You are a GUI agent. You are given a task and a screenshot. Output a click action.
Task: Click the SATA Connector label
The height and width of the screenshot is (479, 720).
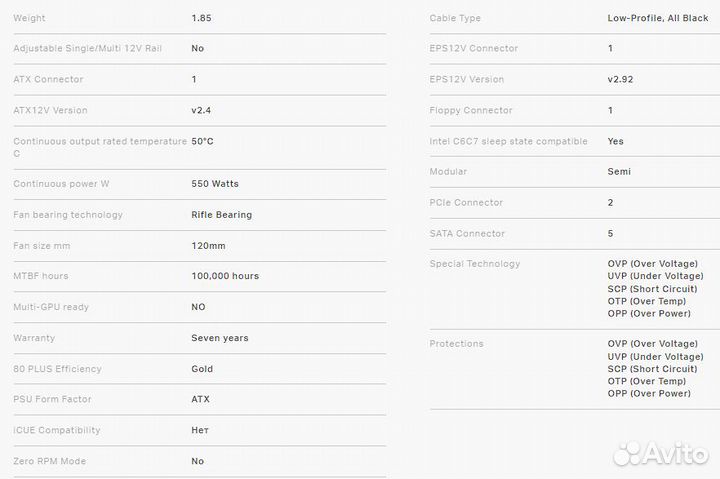pyautogui.click(x=467, y=233)
